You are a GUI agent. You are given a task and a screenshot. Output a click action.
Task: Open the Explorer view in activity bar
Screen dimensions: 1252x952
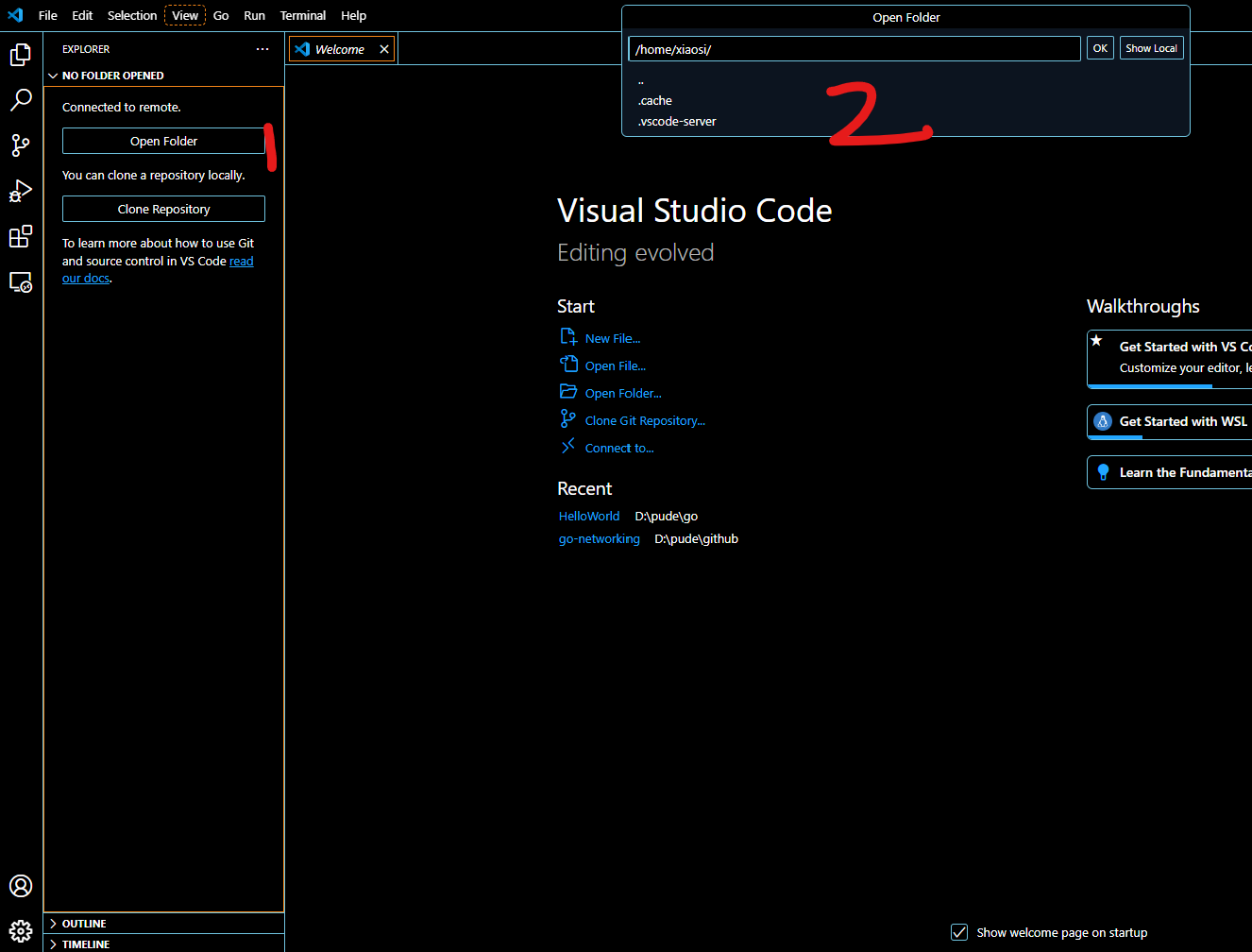click(21, 55)
